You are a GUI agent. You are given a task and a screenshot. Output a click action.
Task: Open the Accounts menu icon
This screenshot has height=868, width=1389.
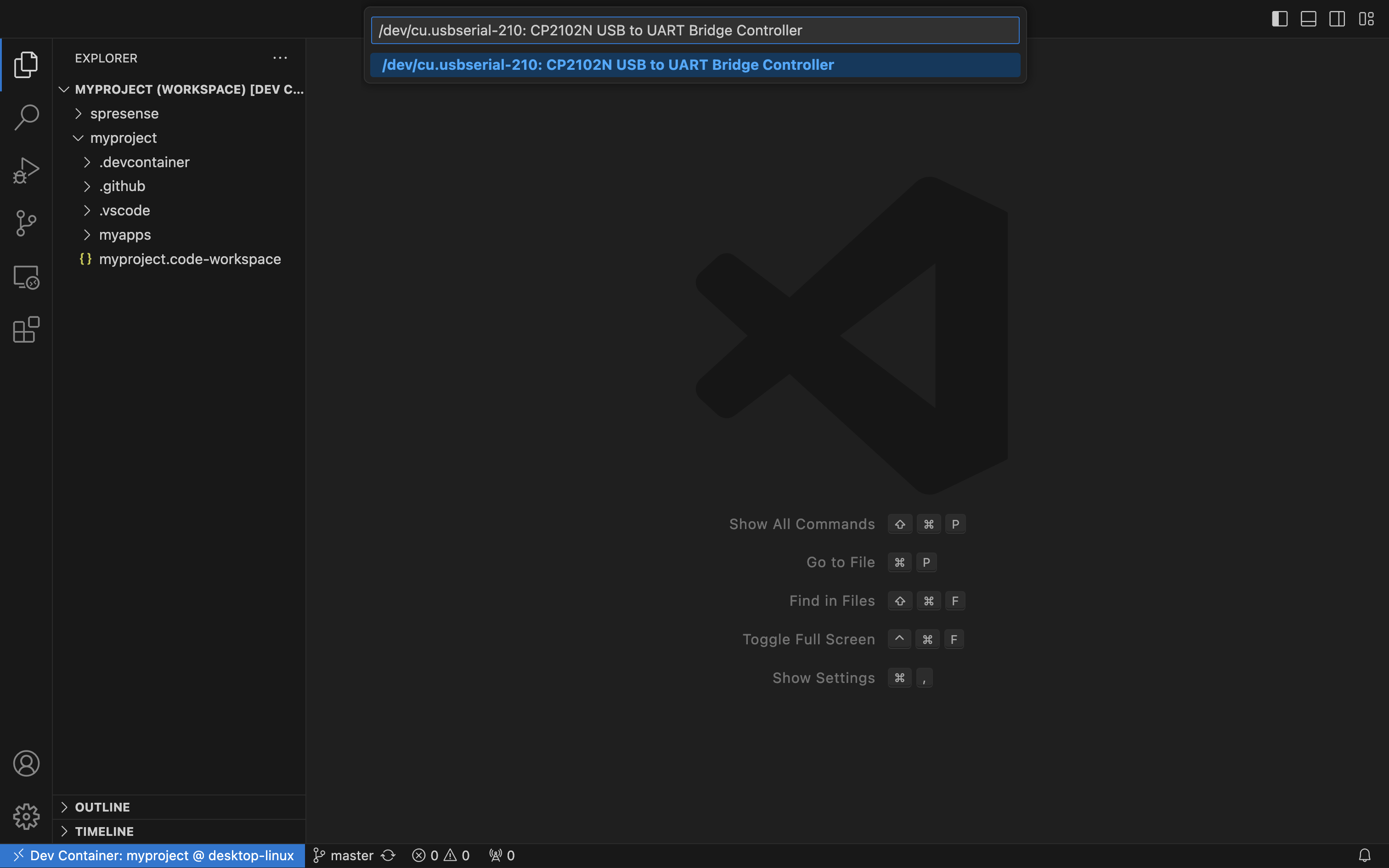tap(26, 763)
